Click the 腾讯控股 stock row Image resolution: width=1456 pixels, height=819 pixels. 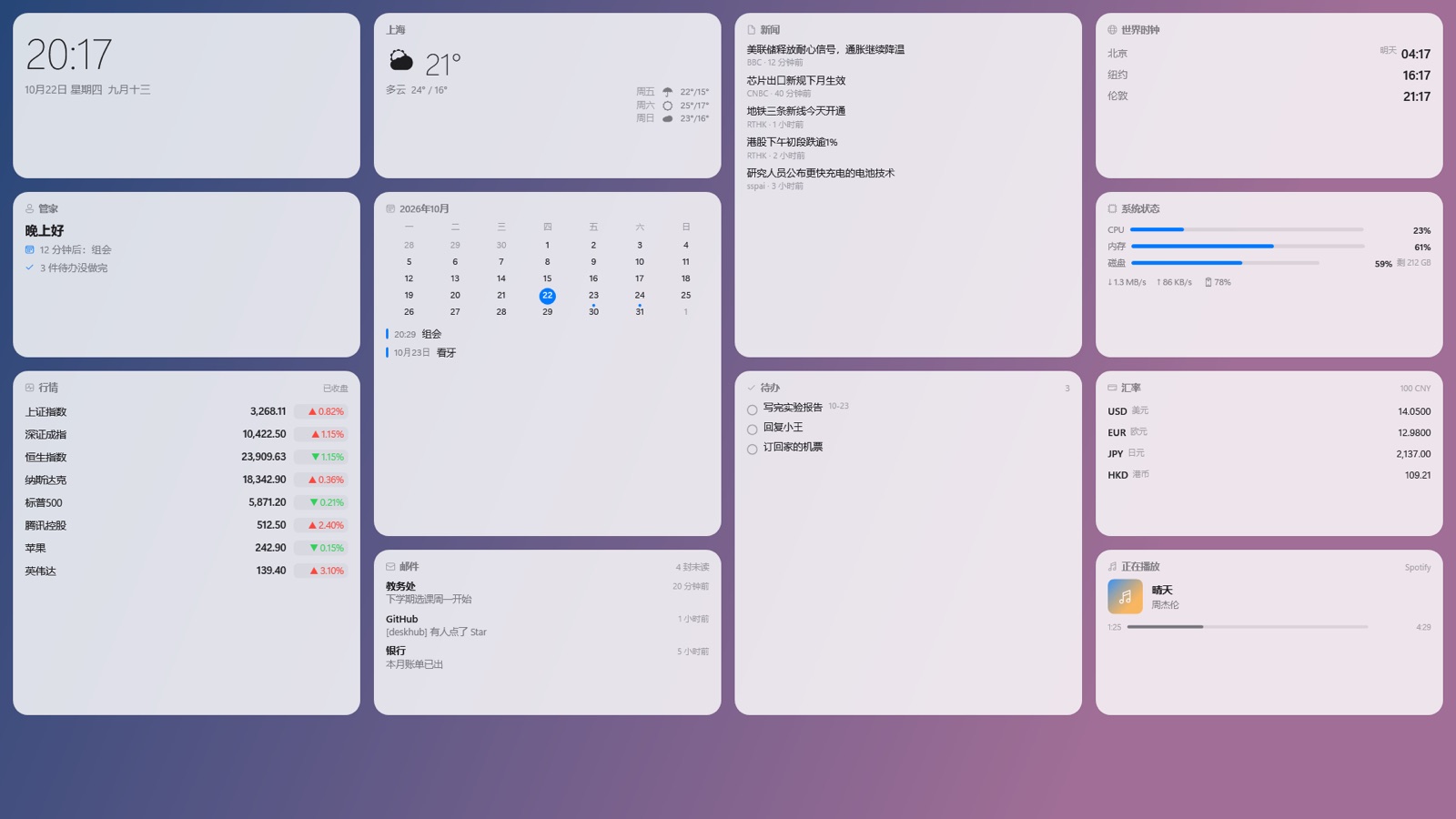click(x=187, y=525)
